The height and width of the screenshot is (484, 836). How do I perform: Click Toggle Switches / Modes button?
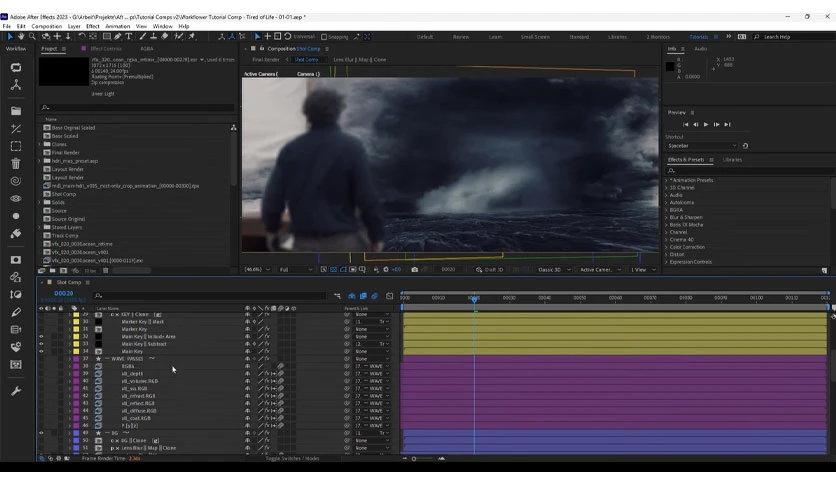292,458
